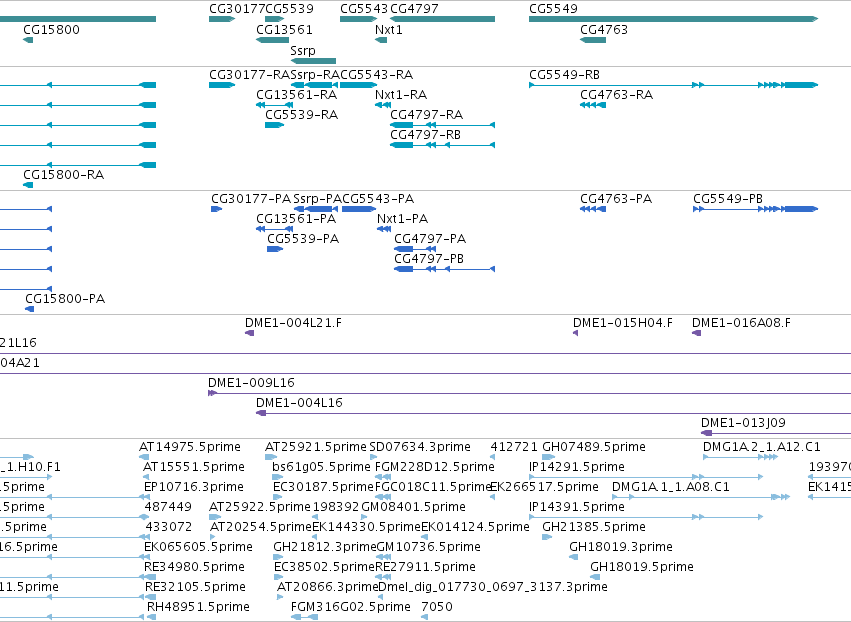Click EST label RE34980.5prime
Viewport: 851px width, 622px height.
(195, 567)
